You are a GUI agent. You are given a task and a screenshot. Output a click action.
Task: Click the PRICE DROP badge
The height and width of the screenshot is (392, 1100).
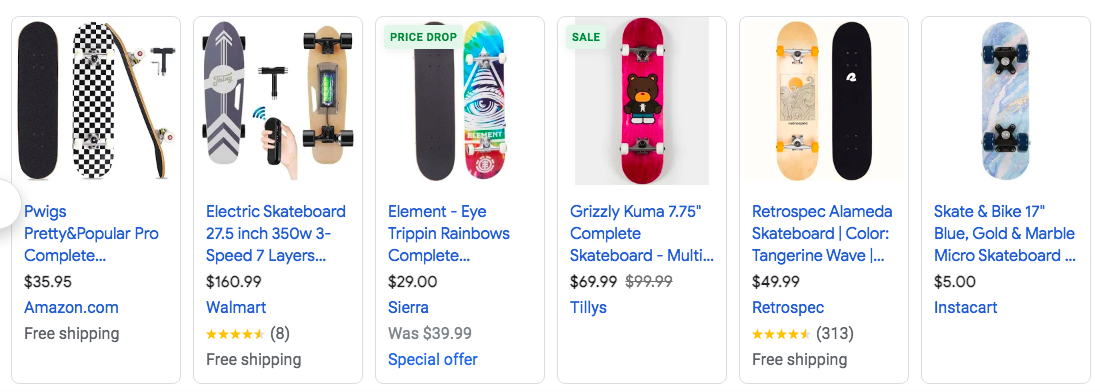423,37
